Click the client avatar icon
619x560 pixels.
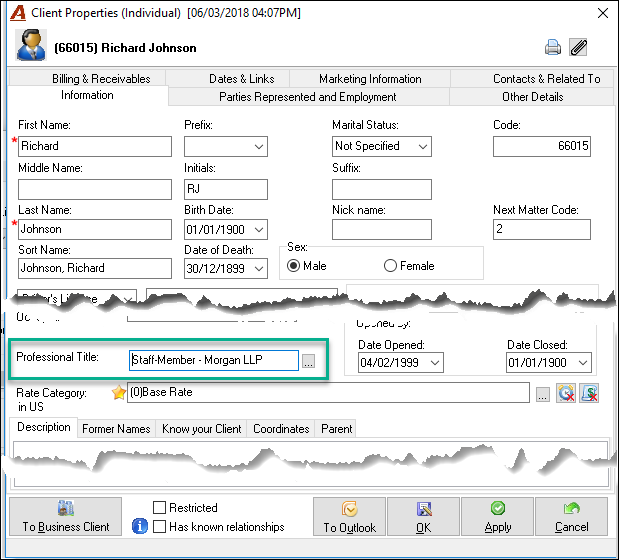31,45
